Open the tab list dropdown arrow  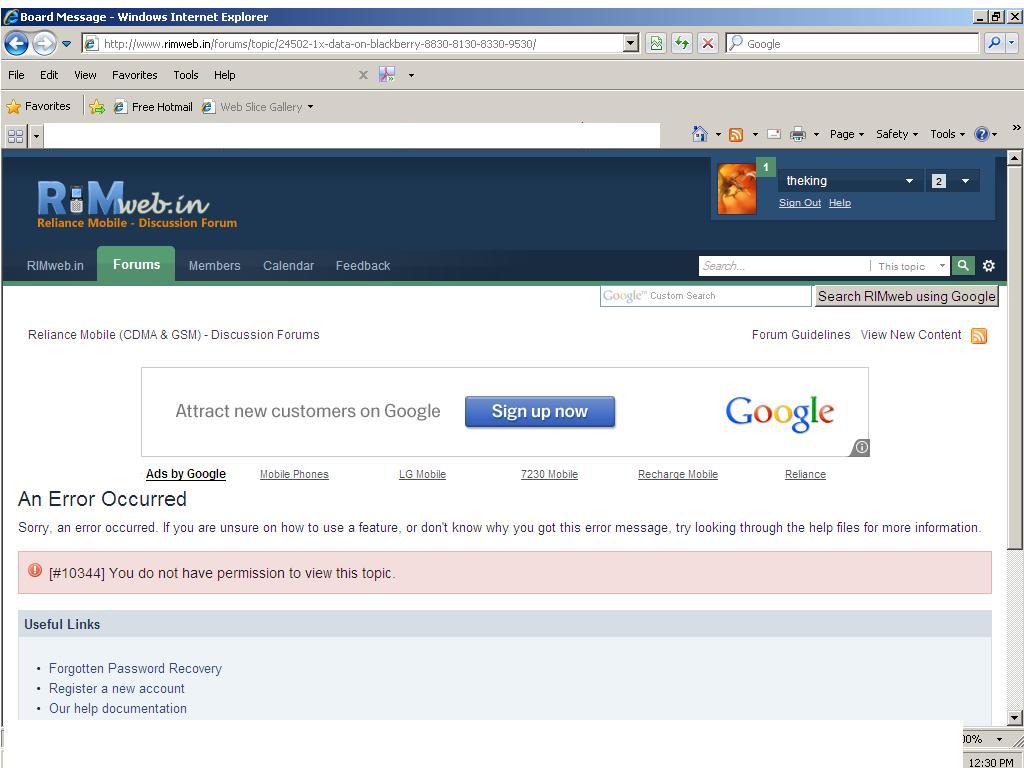pos(36,136)
